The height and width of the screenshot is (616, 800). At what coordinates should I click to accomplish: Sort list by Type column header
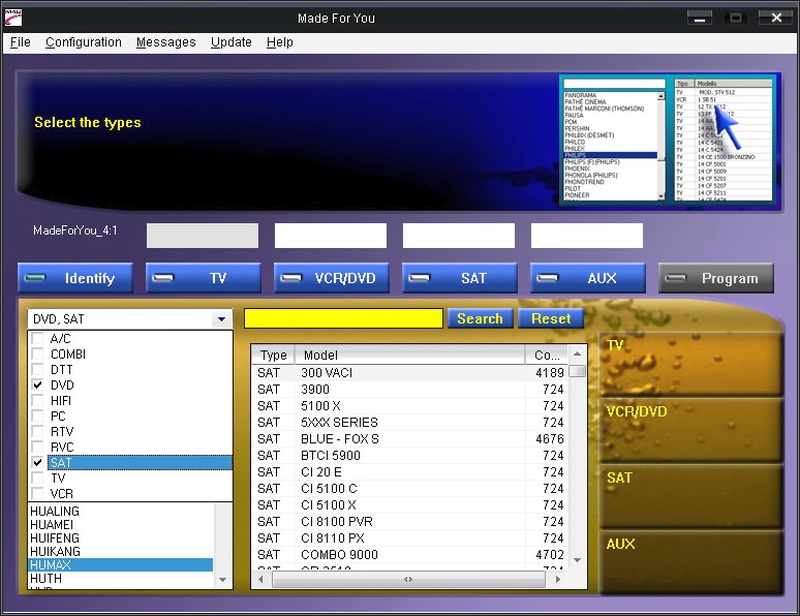273,355
